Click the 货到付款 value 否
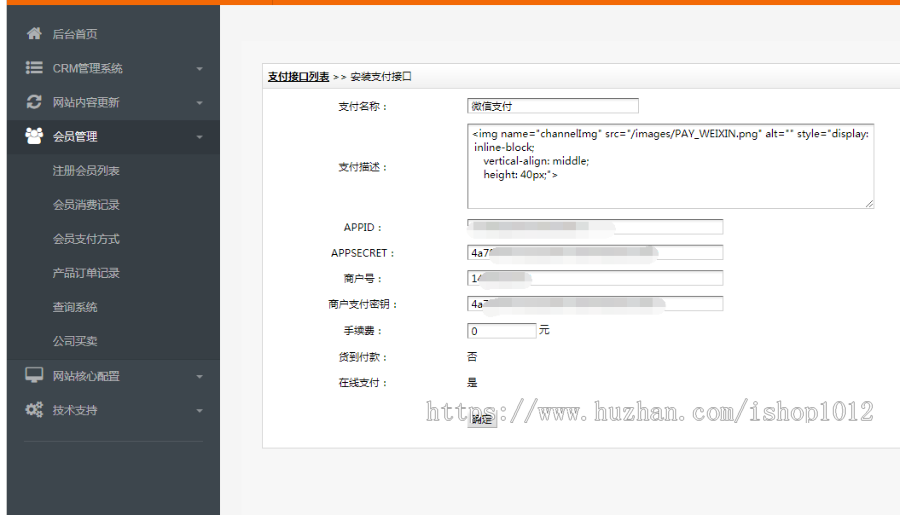The height and width of the screenshot is (515, 900). point(472,357)
